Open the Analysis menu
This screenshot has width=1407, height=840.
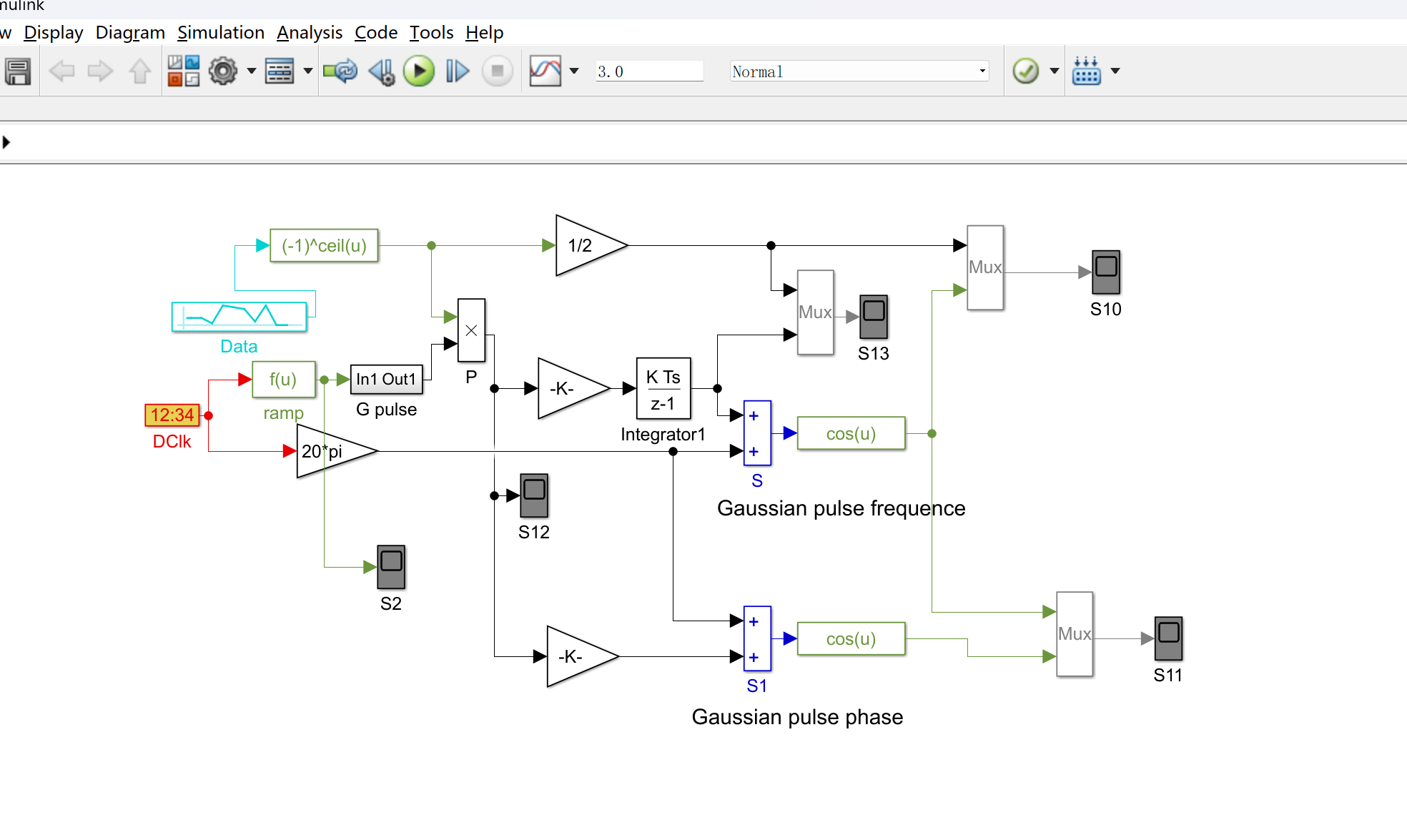309,33
